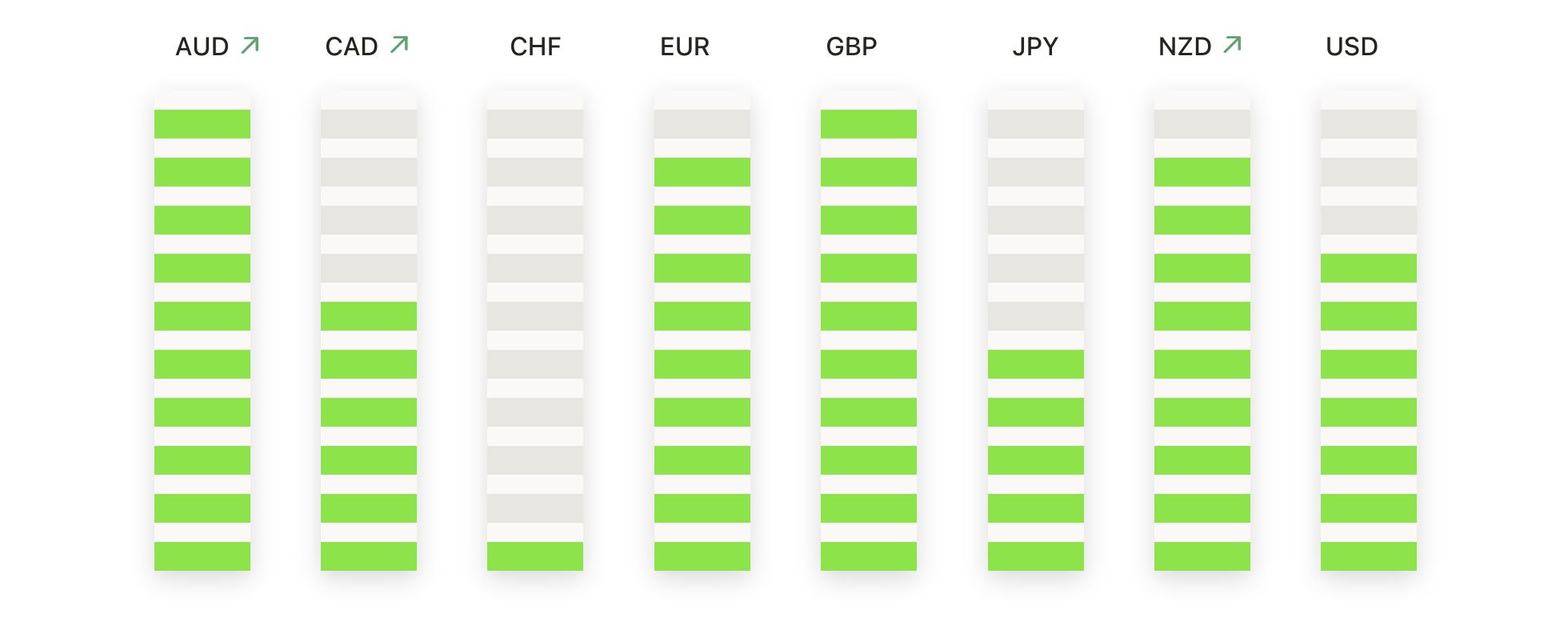Choose the JPY currency label
Screen dimensions: 1568x618
(1035, 47)
